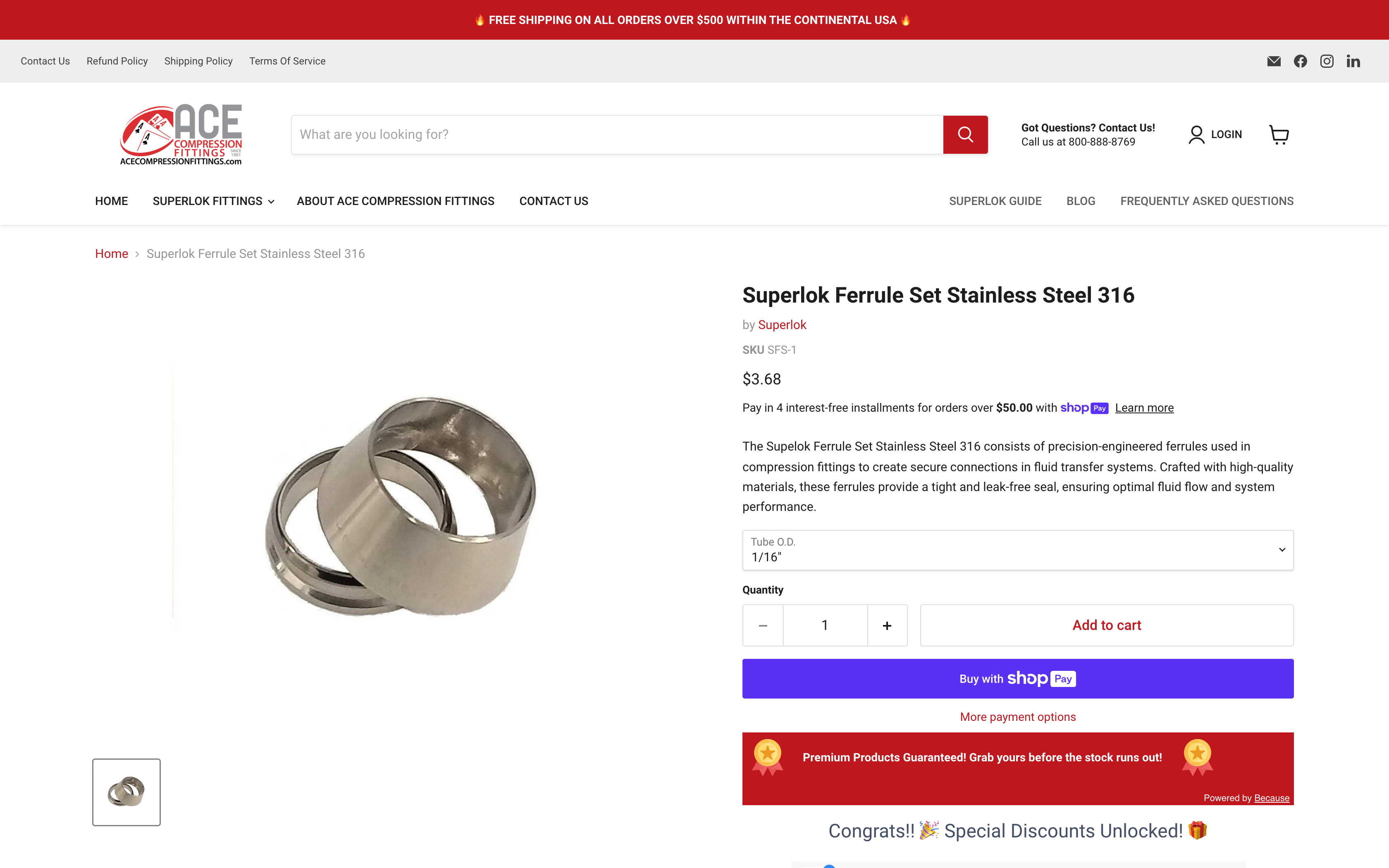Click the product search input field

(616, 135)
